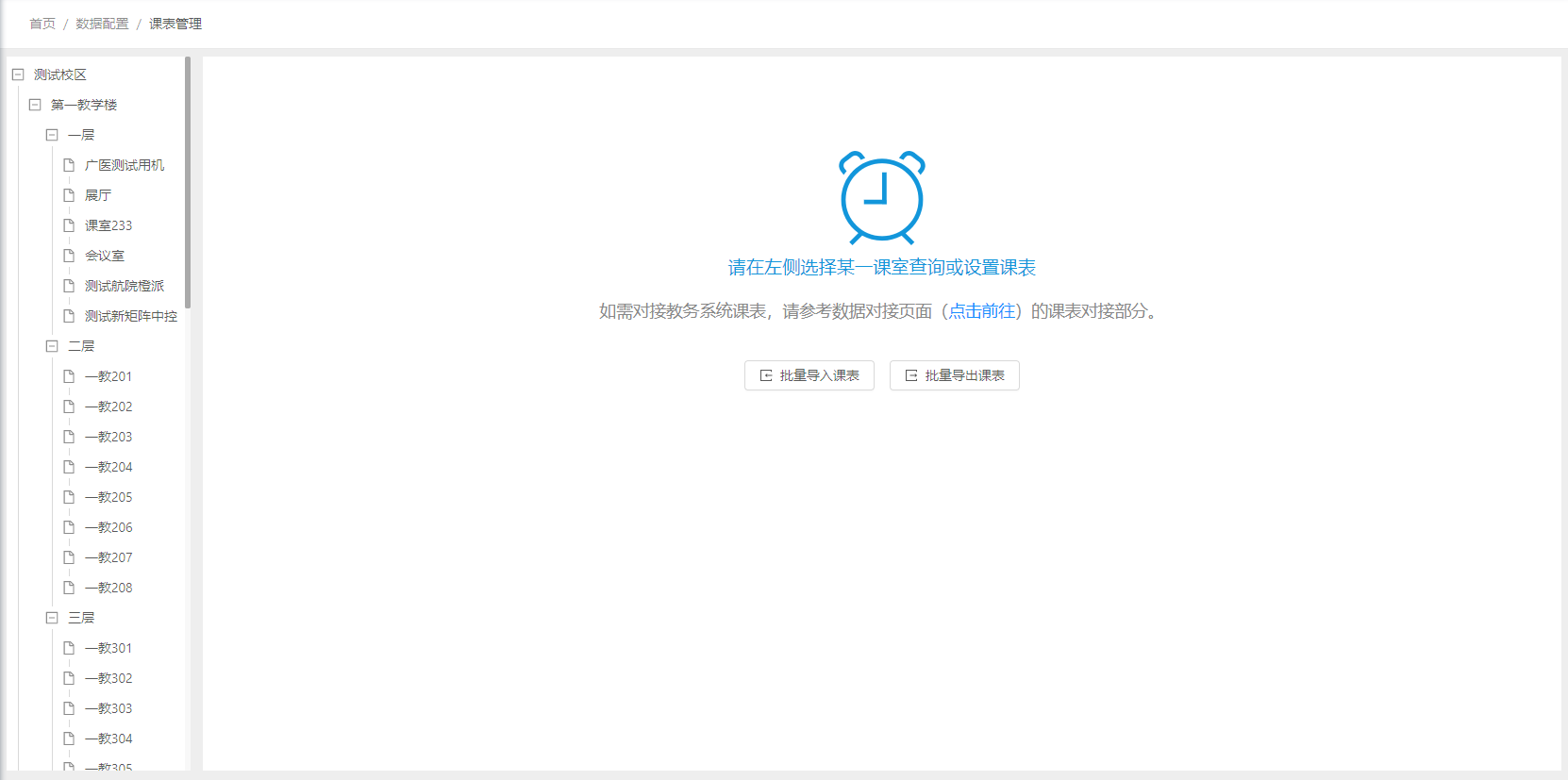Select classroom 一教203
Image resolution: width=1568 pixels, height=780 pixels.
pos(108,437)
